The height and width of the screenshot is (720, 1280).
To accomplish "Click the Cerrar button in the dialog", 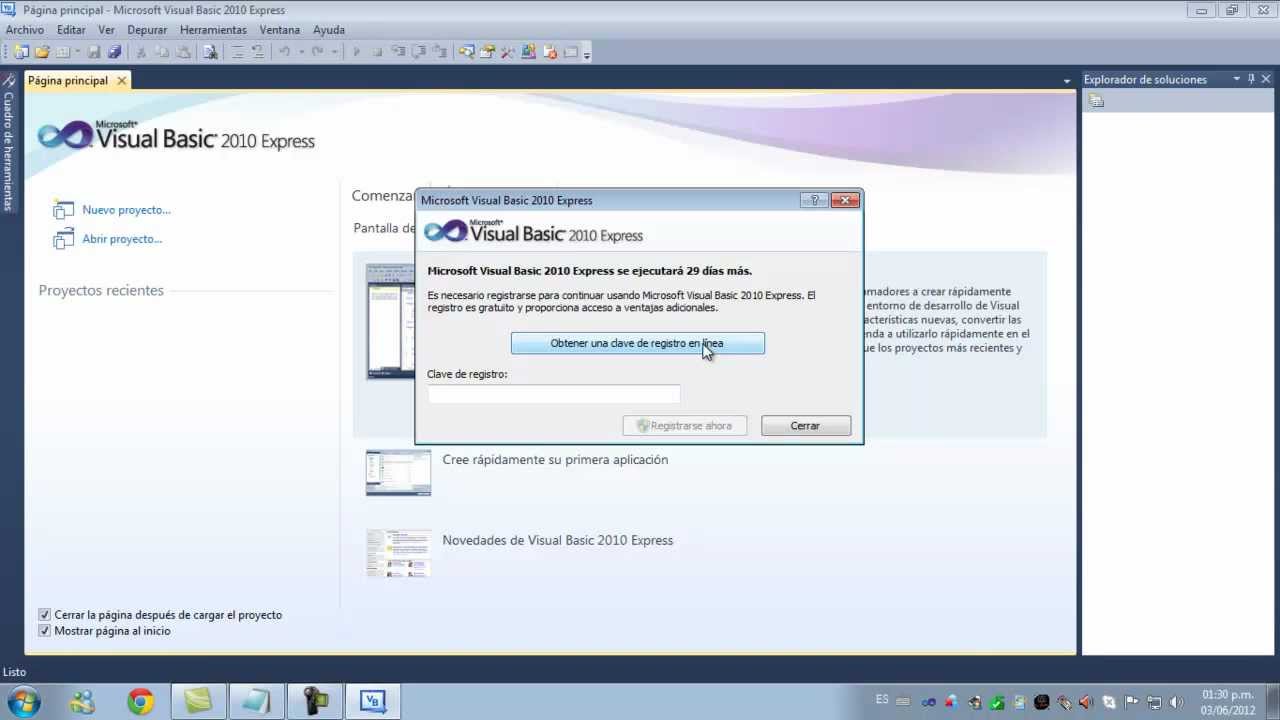I will (805, 425).
